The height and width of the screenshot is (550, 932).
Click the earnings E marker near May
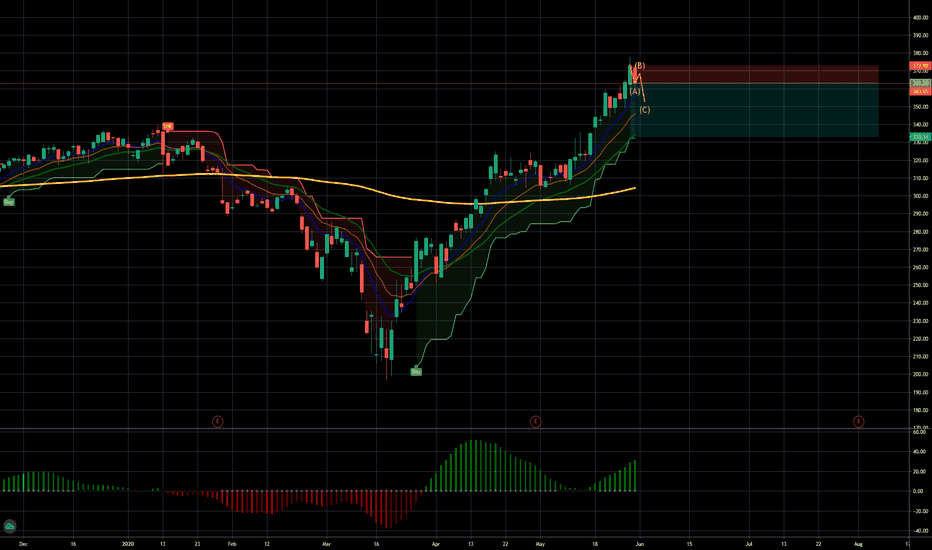click(536, 422)
